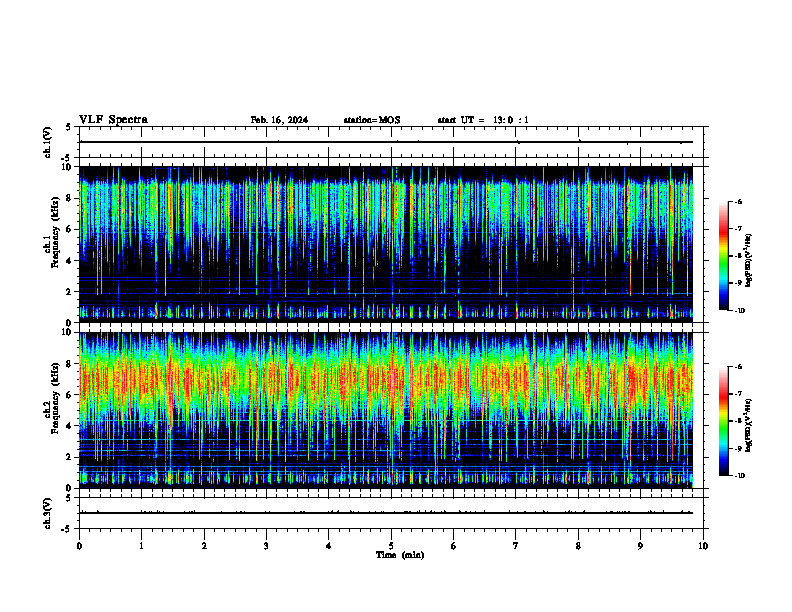The image size is (792, 612).
Task: Click the "8" kHz tick on ch.1 frequency axis
Action: tap(70, 198)
